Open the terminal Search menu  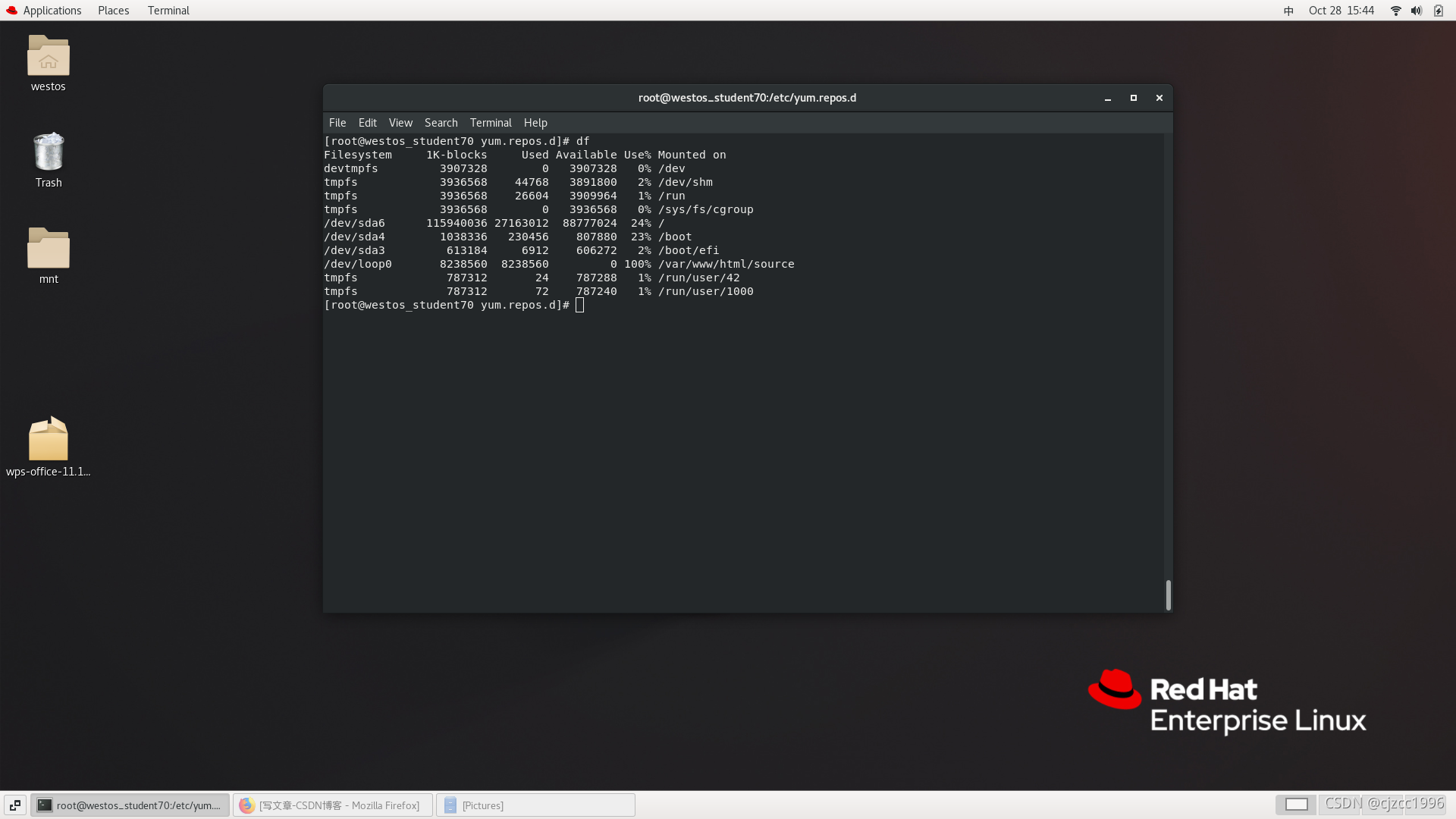tap(441, 123)
